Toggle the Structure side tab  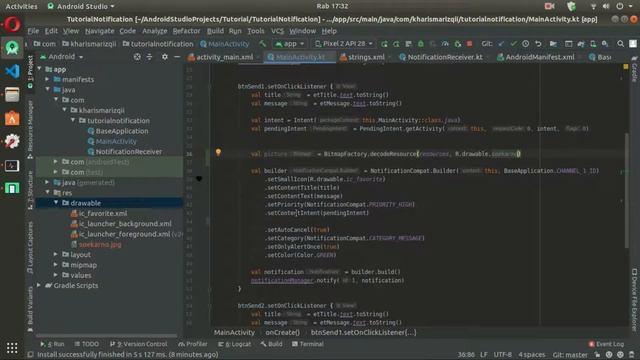pyautogui.click(x=30, y=191)
